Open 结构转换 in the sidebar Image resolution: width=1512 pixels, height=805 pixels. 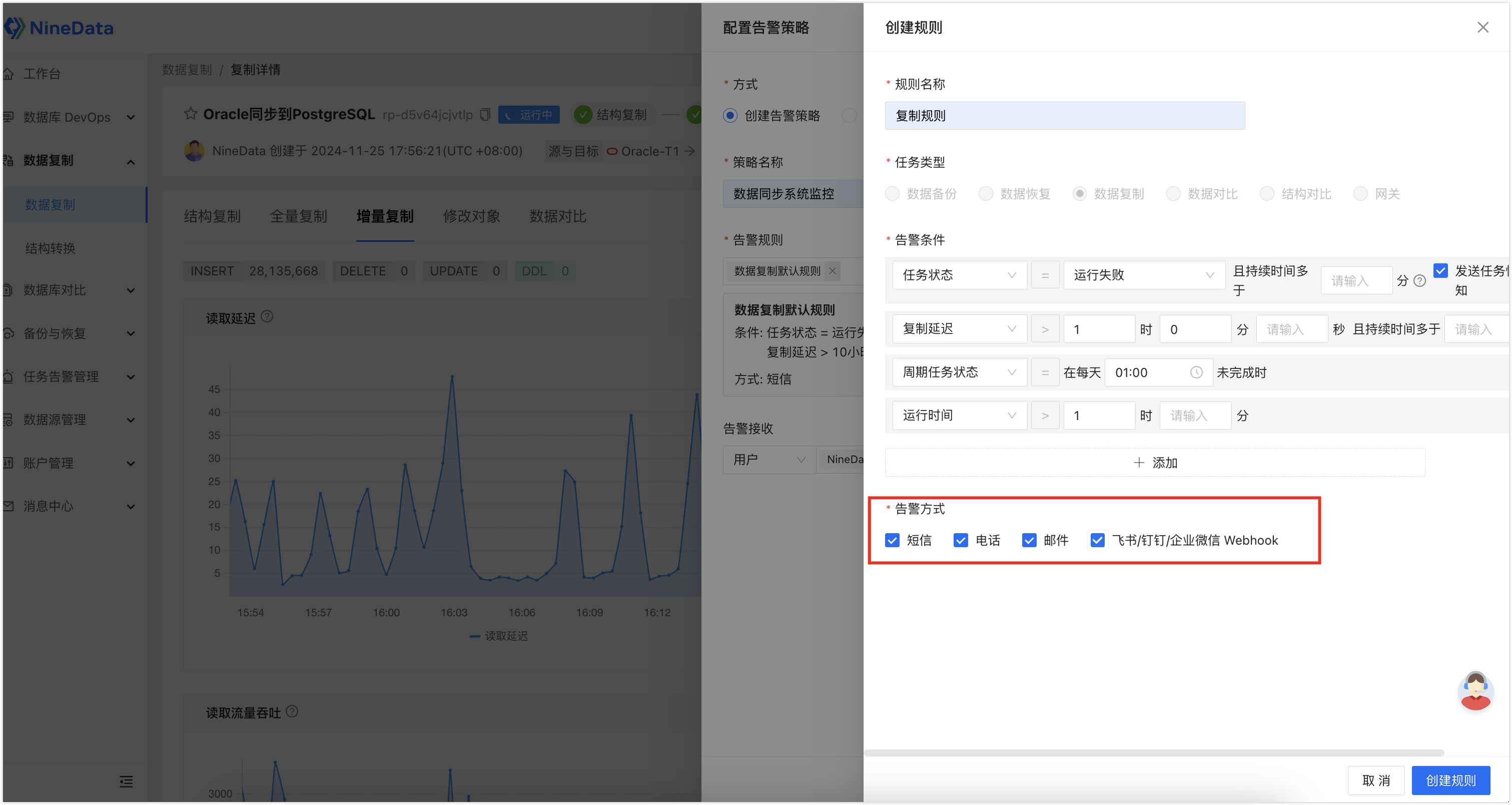coord(50,248)
